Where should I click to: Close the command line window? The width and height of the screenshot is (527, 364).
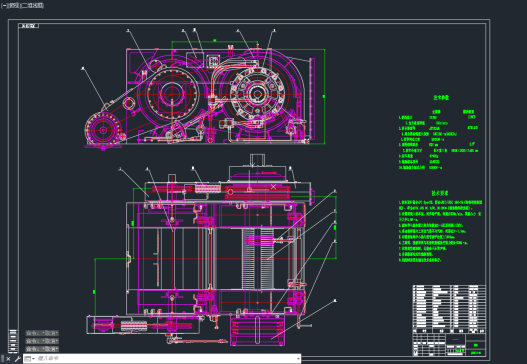(8, 359)
